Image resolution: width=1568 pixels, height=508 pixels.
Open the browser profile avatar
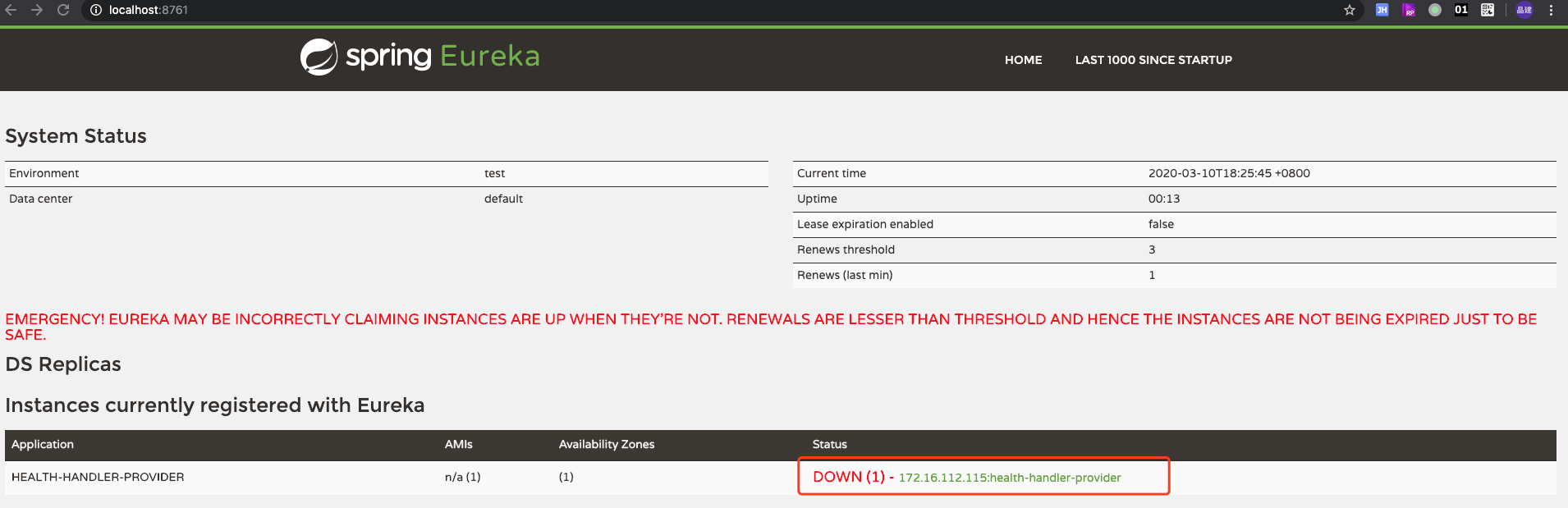(x=1524, y=10)
